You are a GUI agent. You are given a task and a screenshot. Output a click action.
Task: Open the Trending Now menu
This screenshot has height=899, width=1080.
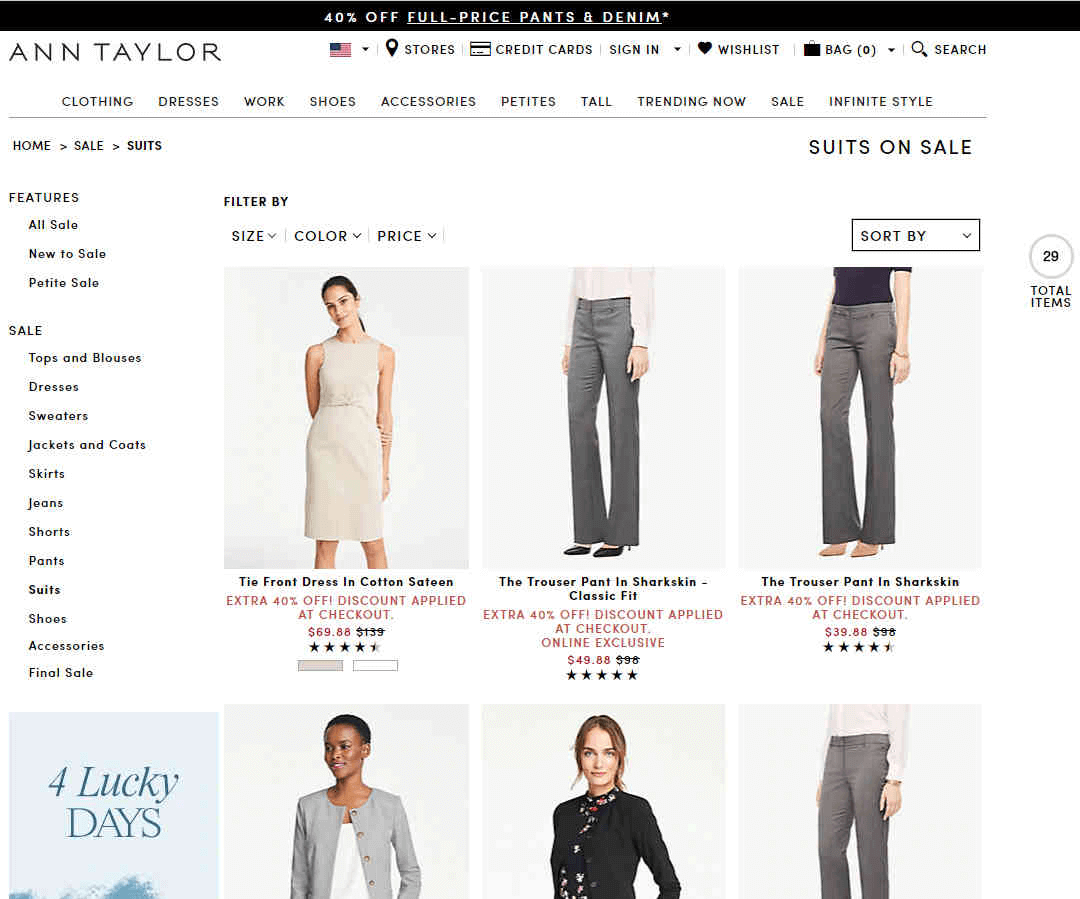[x=692, y=101]
